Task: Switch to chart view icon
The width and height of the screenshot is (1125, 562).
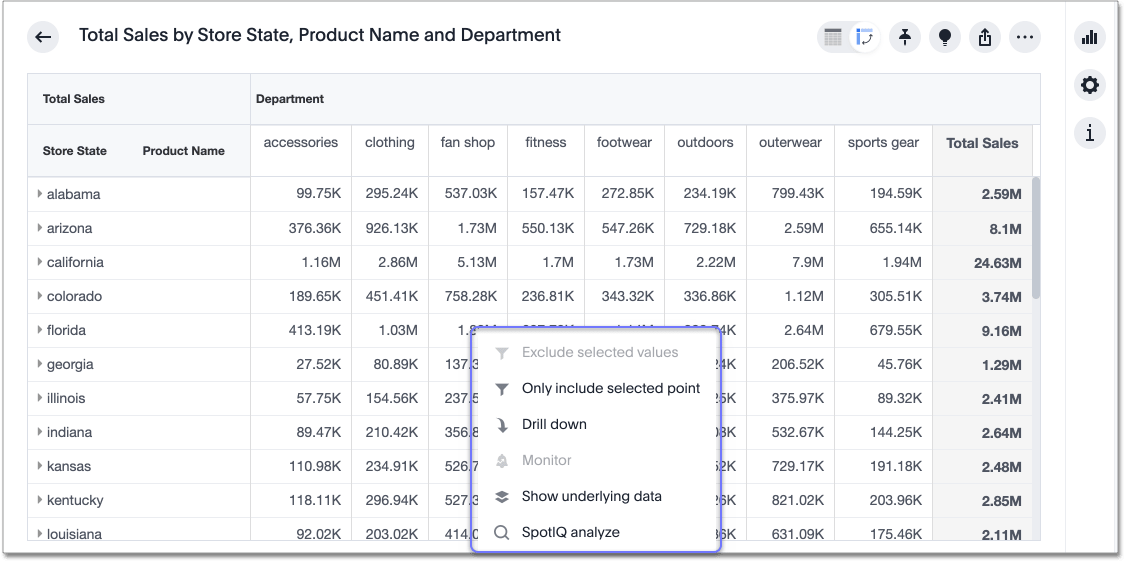Action: (x=865, y=37)
